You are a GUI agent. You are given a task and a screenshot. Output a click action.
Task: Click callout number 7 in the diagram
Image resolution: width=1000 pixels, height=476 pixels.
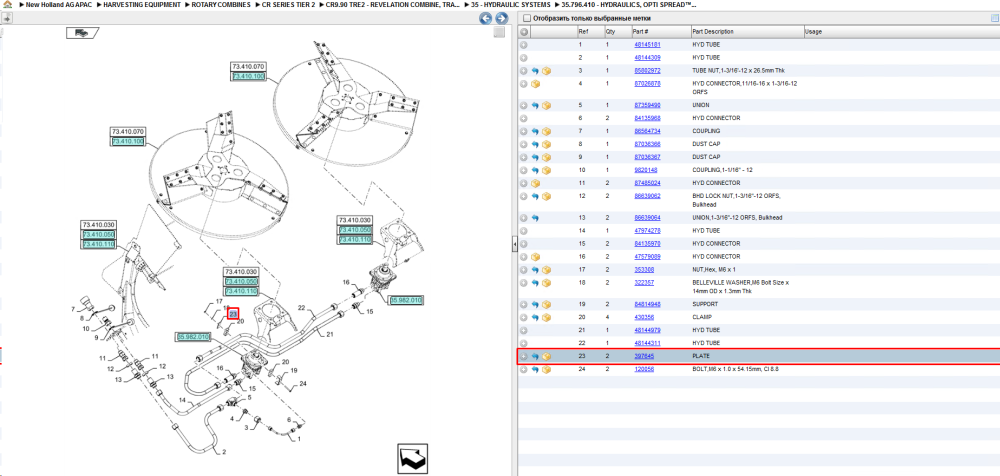[73, 309]
